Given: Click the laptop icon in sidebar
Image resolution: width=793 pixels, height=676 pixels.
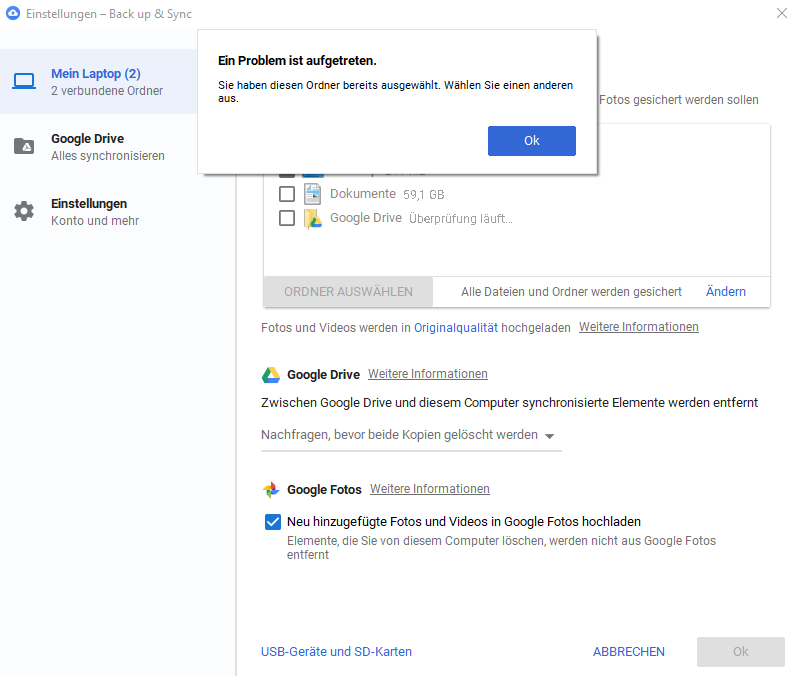Looking at the screenshot, I should coord(24,81).
